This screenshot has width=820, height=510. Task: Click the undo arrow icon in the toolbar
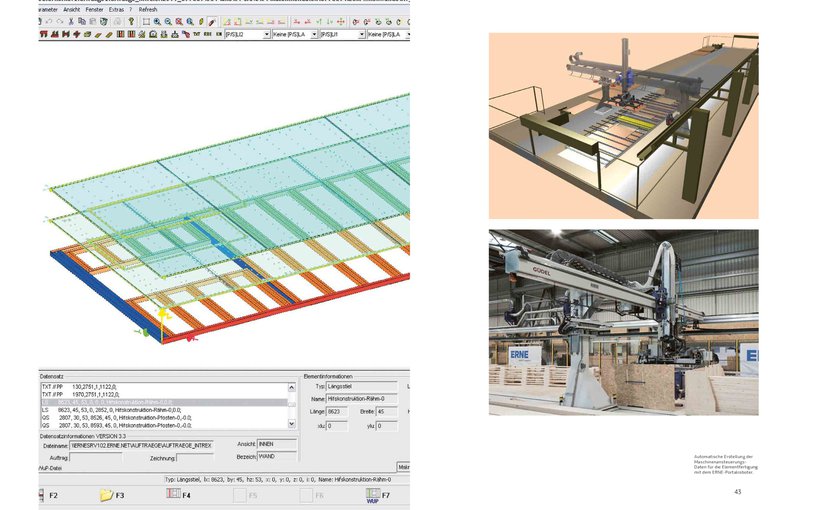49,21
